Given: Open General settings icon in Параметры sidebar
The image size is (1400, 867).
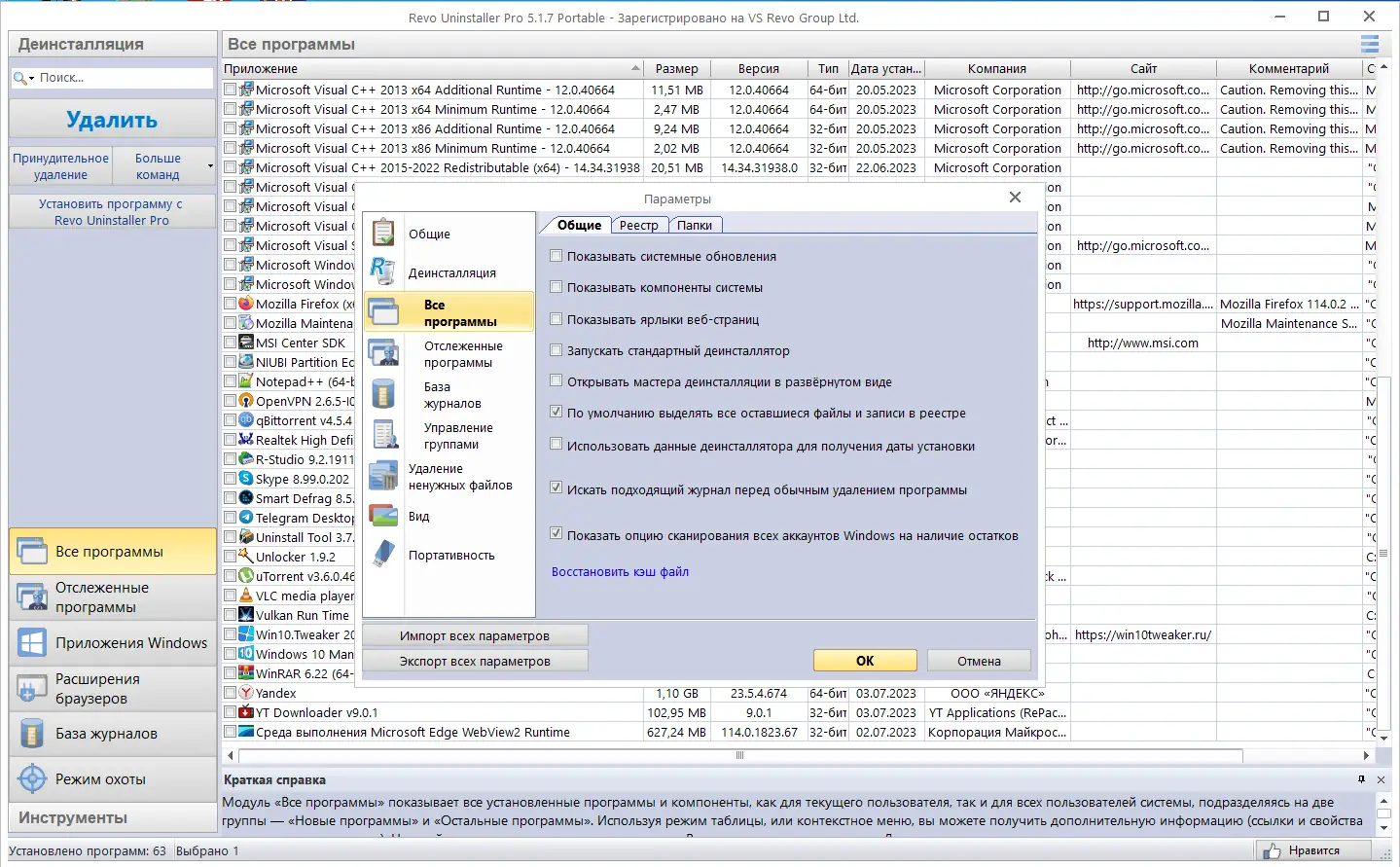Looking at the screenshot, I should pyautogui.click(x=384, y=234).
